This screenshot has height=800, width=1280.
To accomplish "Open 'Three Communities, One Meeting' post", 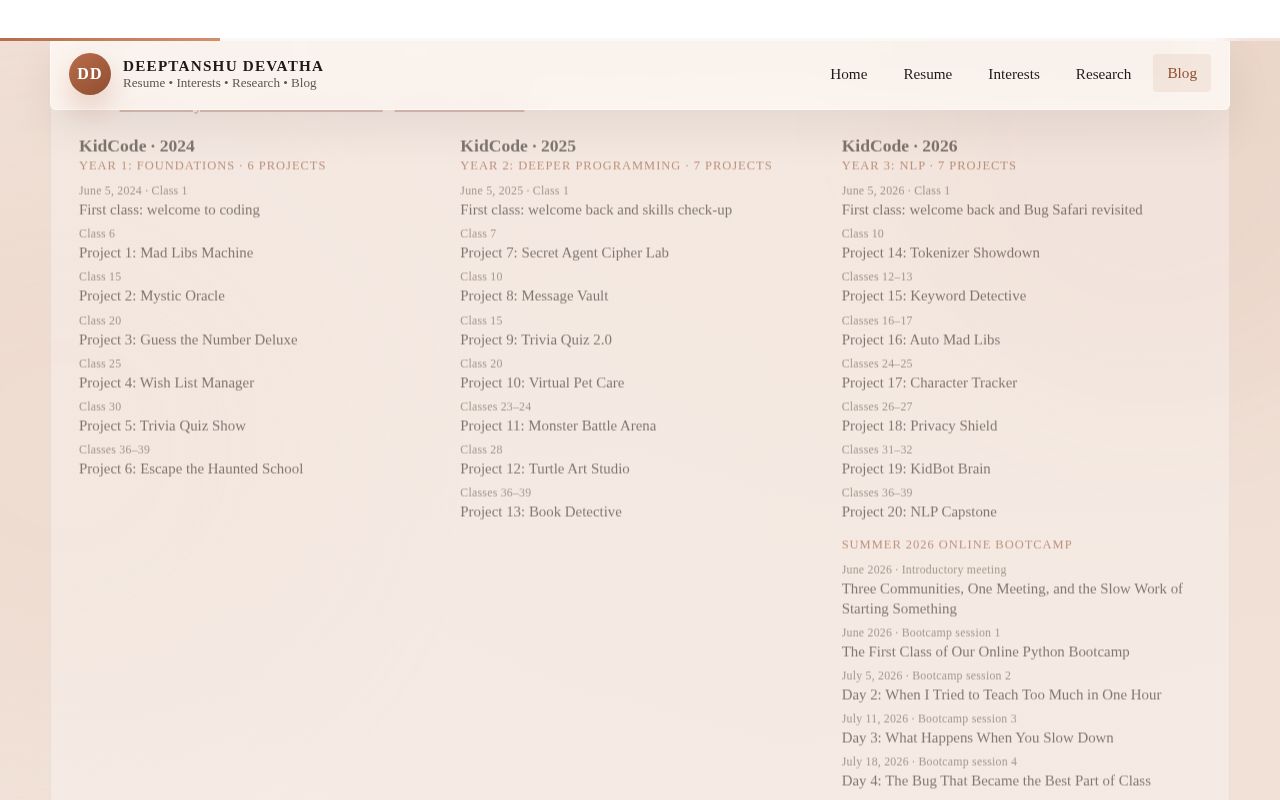I will tap(1012, 599).
